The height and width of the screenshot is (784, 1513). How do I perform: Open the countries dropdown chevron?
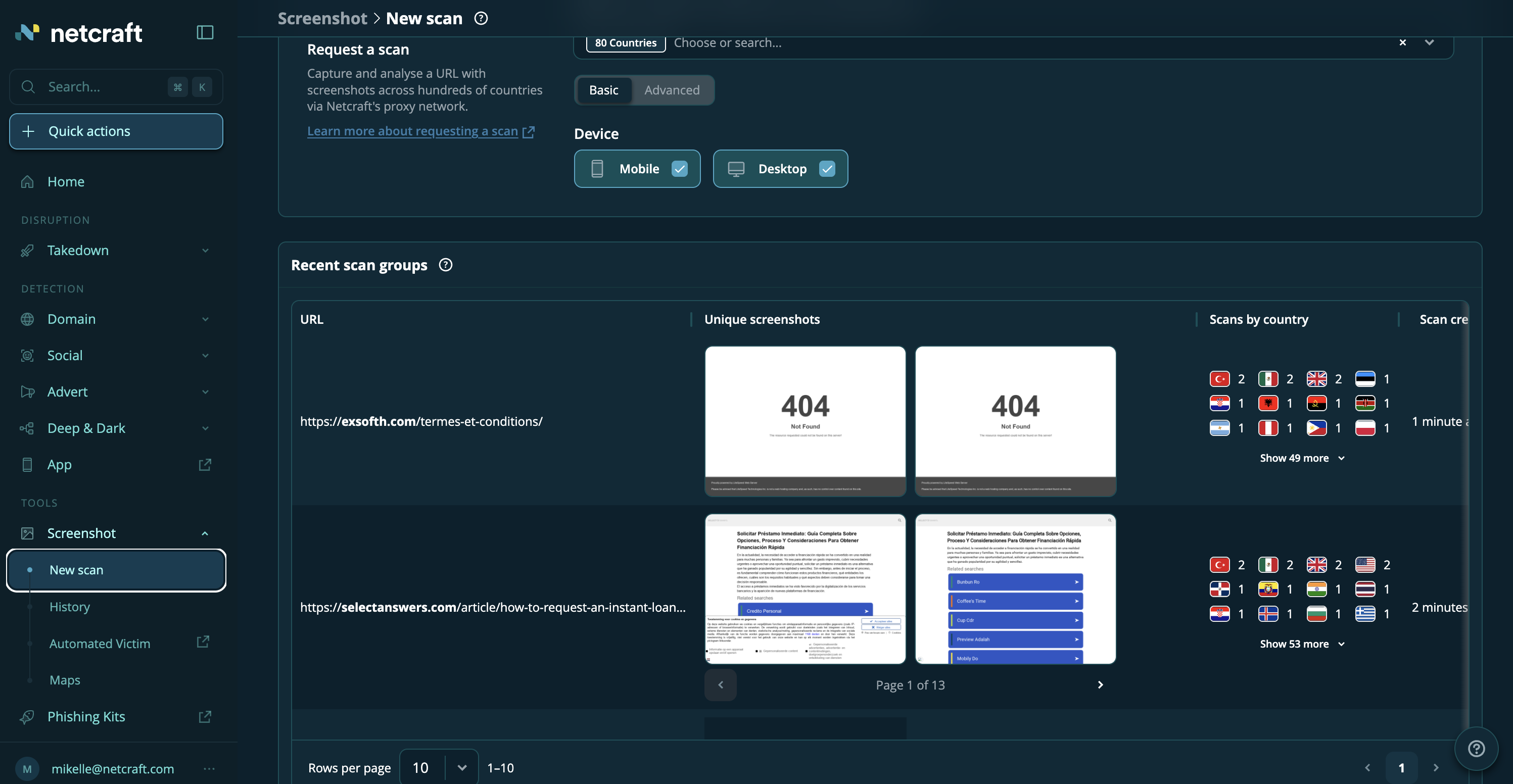(1429, 42)
